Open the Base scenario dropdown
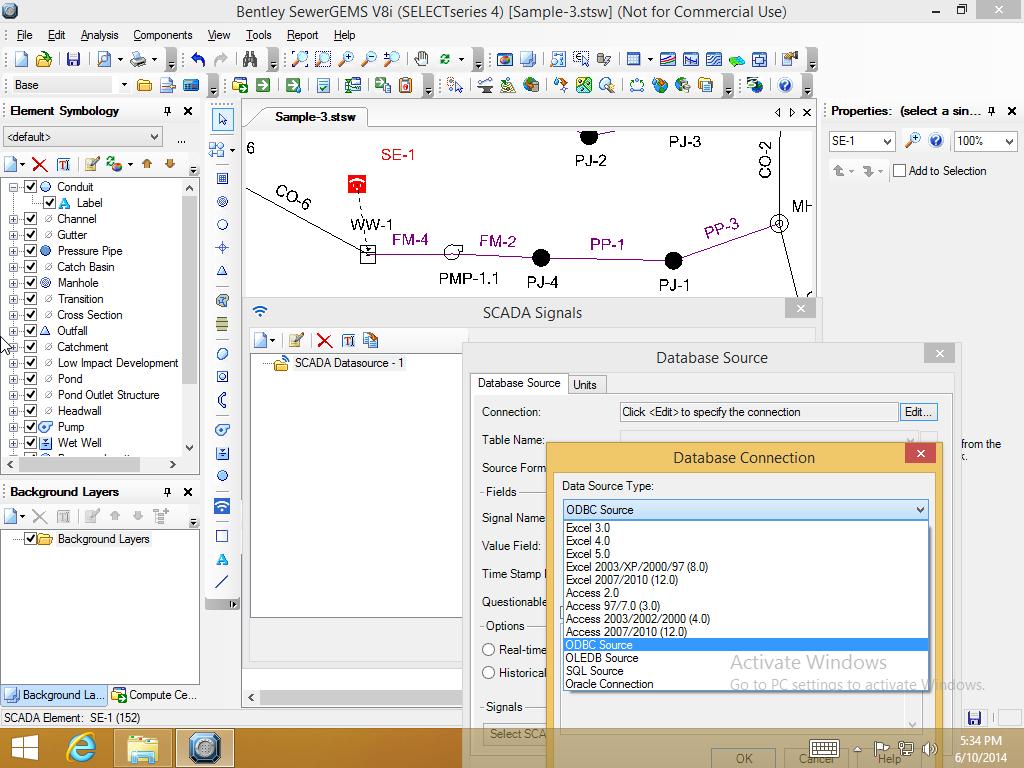Image resolution: width=1024 pixels, height=768 pixels. (124, 85)
